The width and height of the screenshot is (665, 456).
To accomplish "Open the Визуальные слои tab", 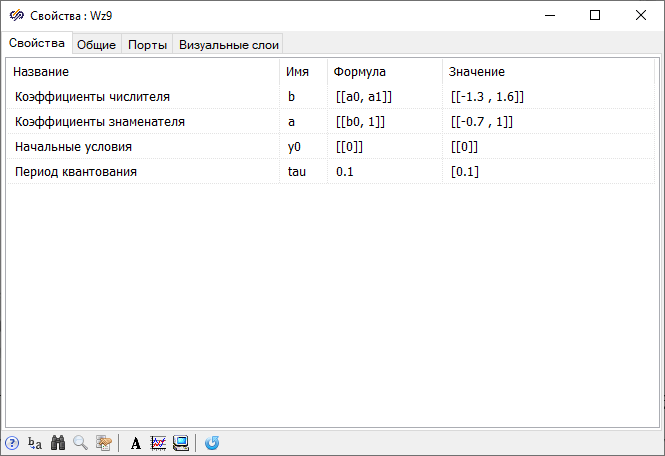I will 229,44.
